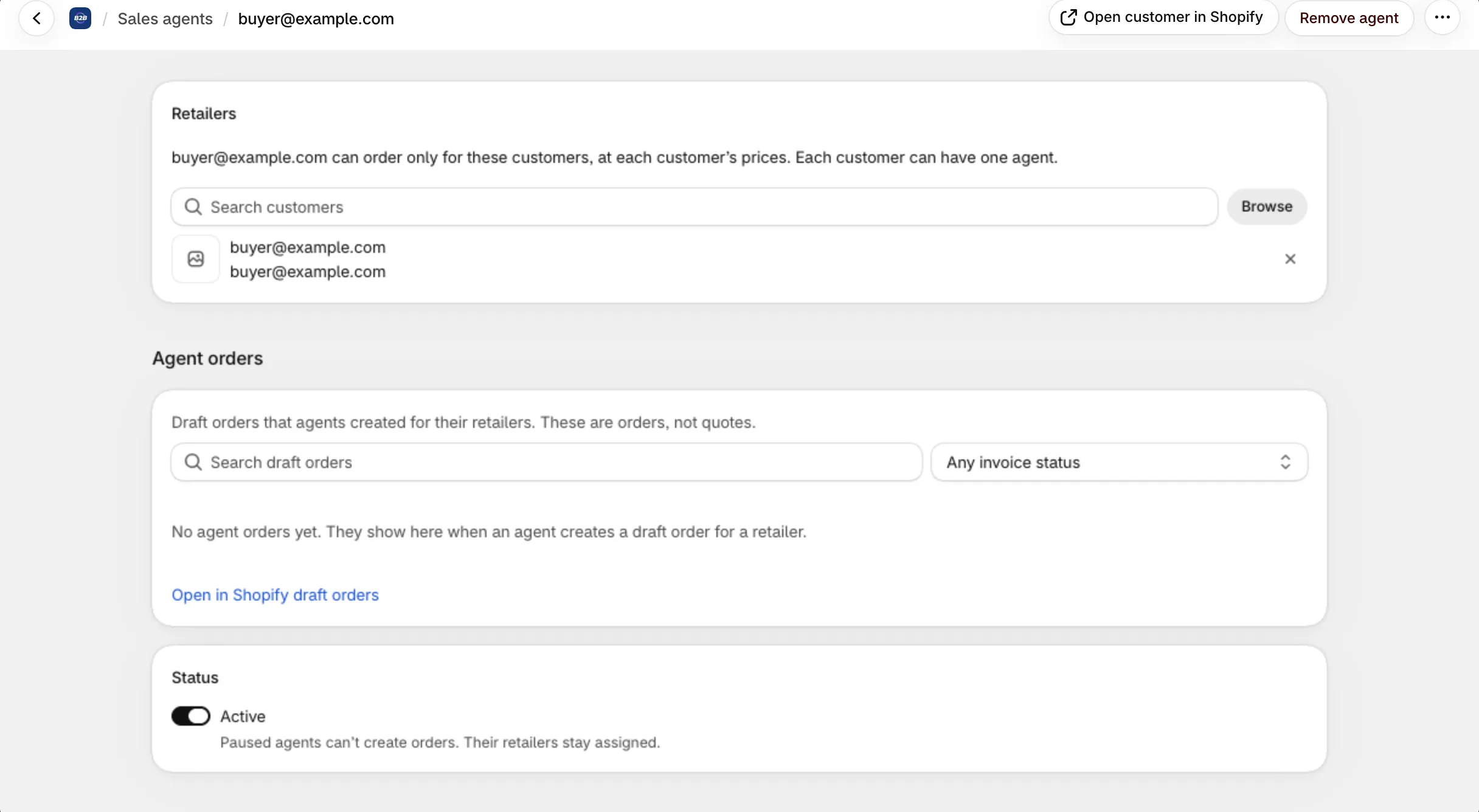Select the Retailers card heading
Screen dimensions: 1479x812
coord(204,114)
